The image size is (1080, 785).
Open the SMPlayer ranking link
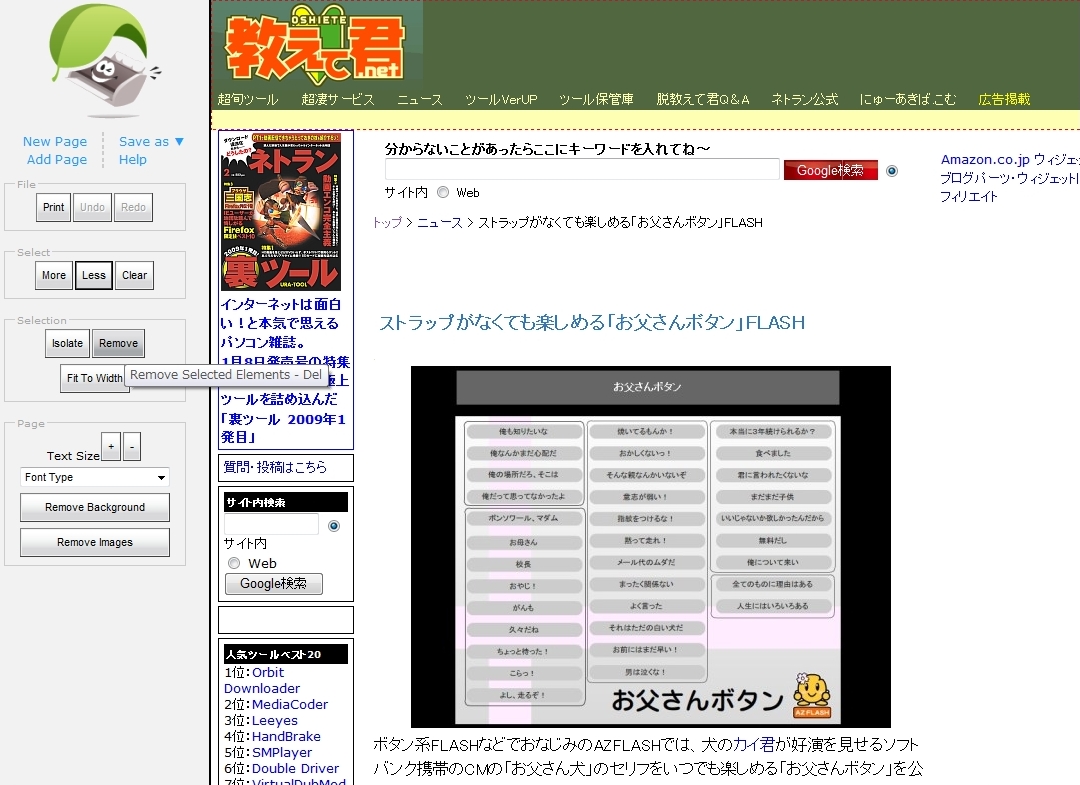tap(282, 752)
